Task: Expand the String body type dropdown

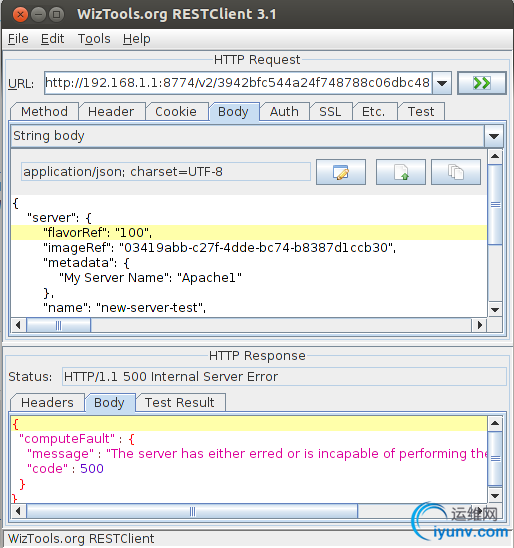Action: [494, 136]
